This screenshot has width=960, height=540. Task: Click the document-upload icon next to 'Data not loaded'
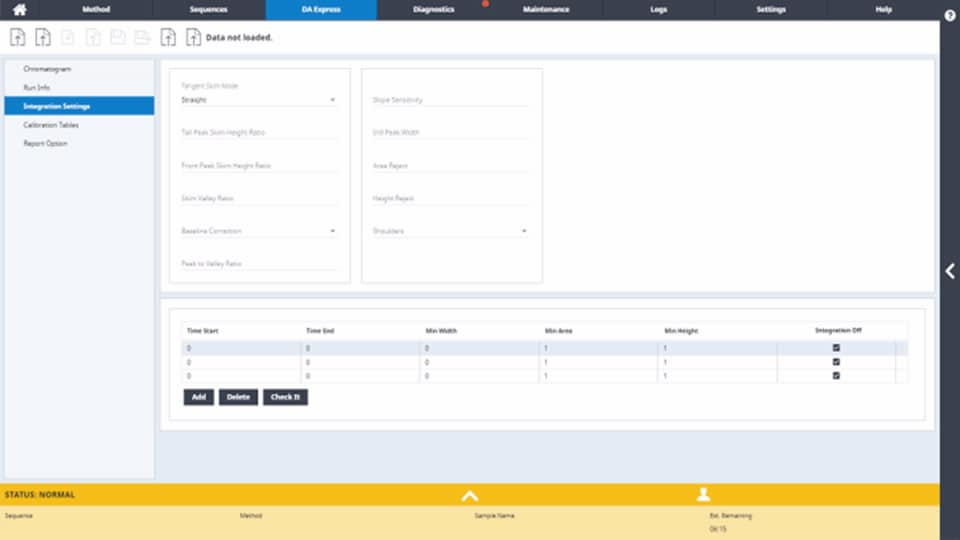point(193,37)
